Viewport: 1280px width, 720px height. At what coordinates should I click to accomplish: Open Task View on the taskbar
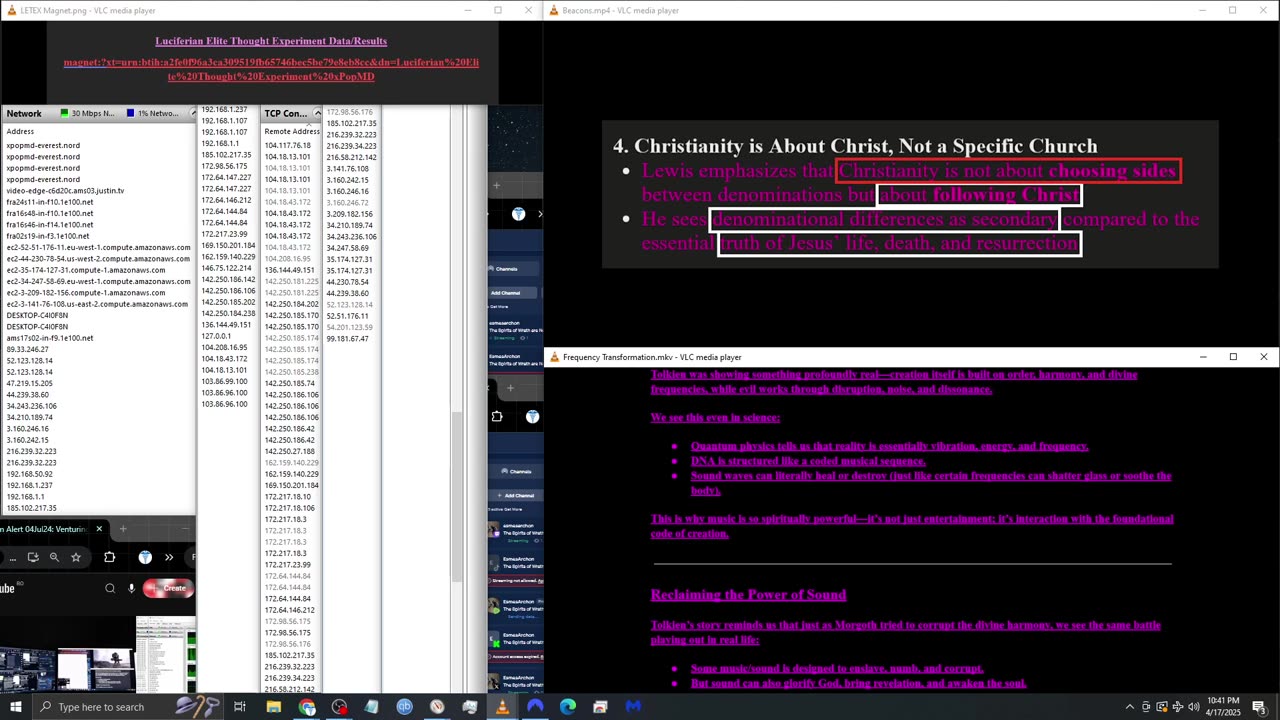[240, 707]
